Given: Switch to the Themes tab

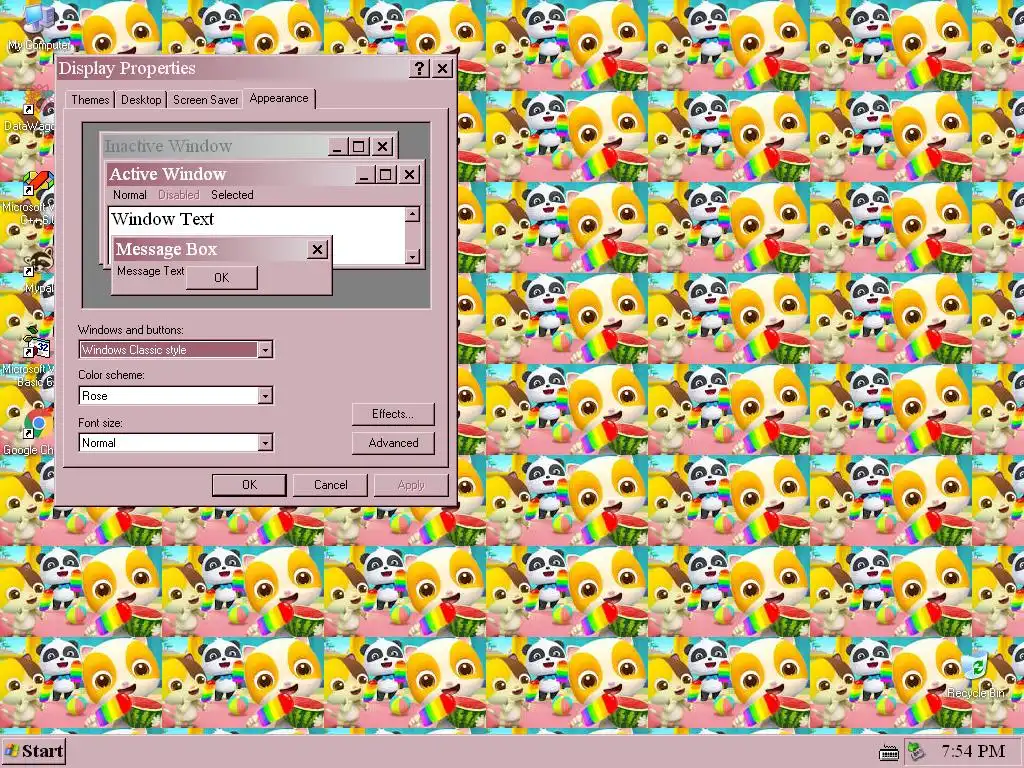Looking at the screenshot, I should 90,100.
